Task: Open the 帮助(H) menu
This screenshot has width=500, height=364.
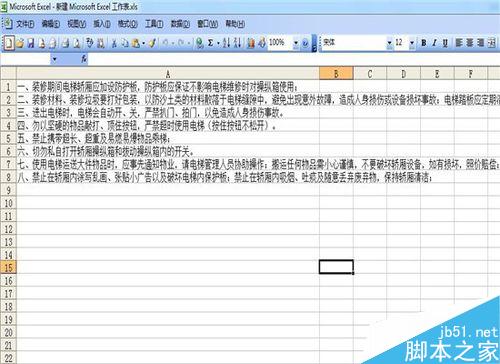Action: click(x=235, y=24)
